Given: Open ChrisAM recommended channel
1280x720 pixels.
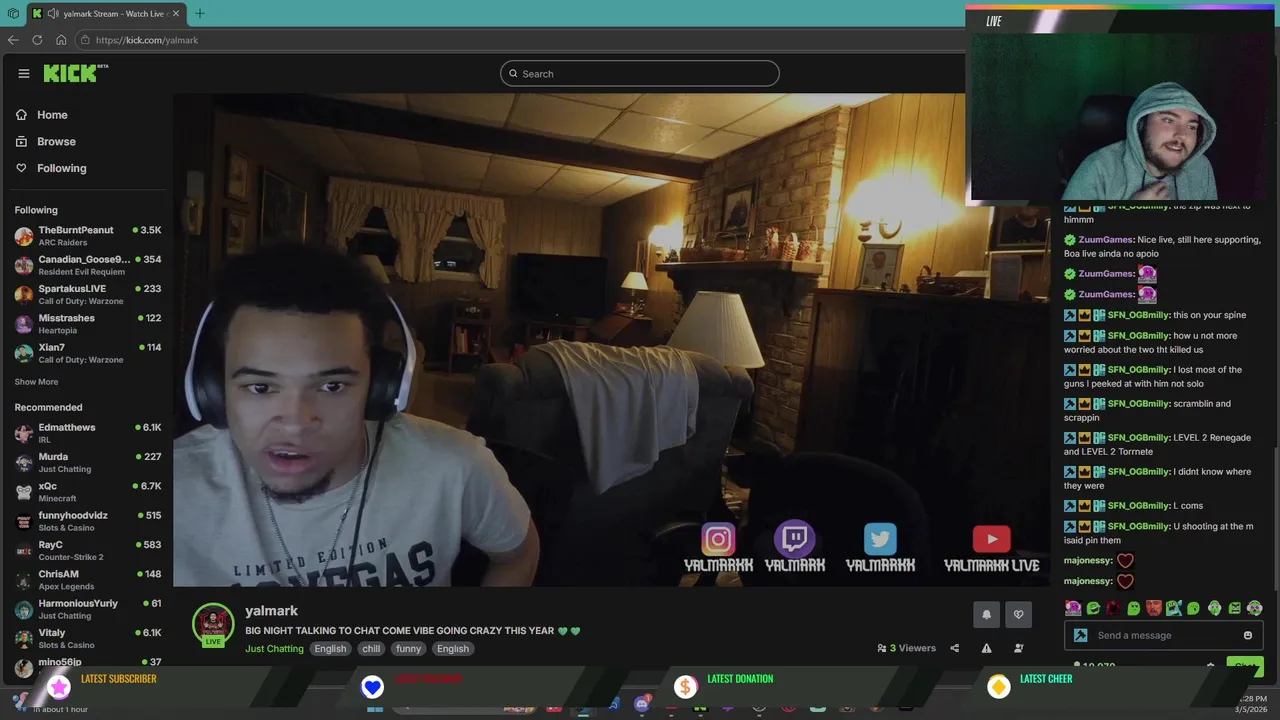Looking at the screenshot, I should tap(87, 580).
